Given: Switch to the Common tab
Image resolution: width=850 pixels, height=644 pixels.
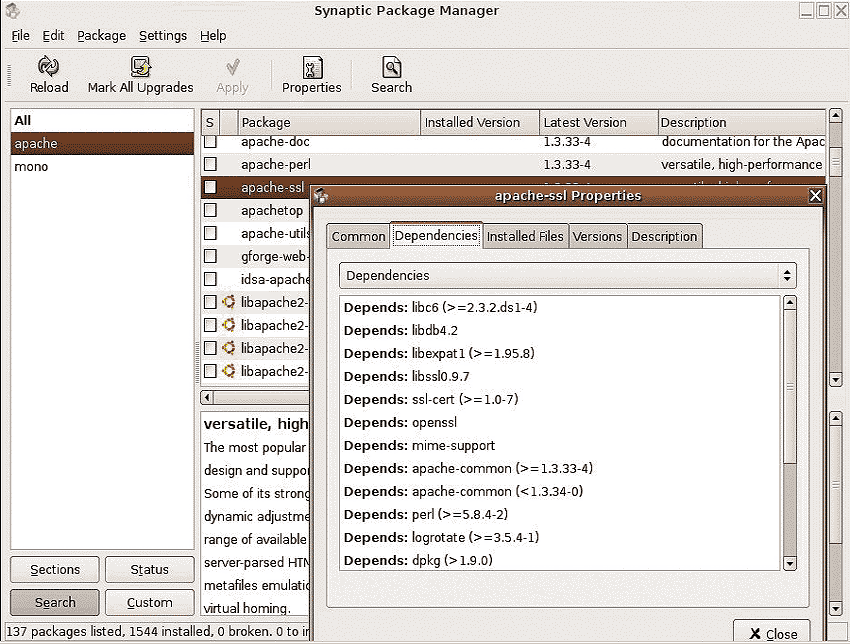Looking at the screenshot, I should coord(358,236).
